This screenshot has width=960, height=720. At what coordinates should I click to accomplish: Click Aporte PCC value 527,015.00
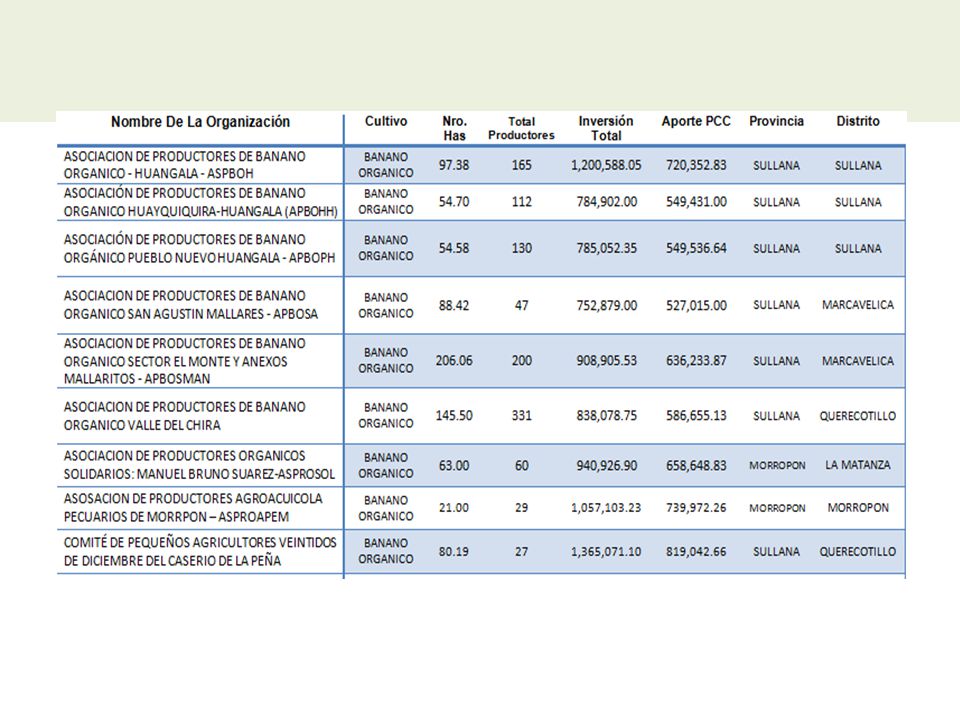[696, 305]
